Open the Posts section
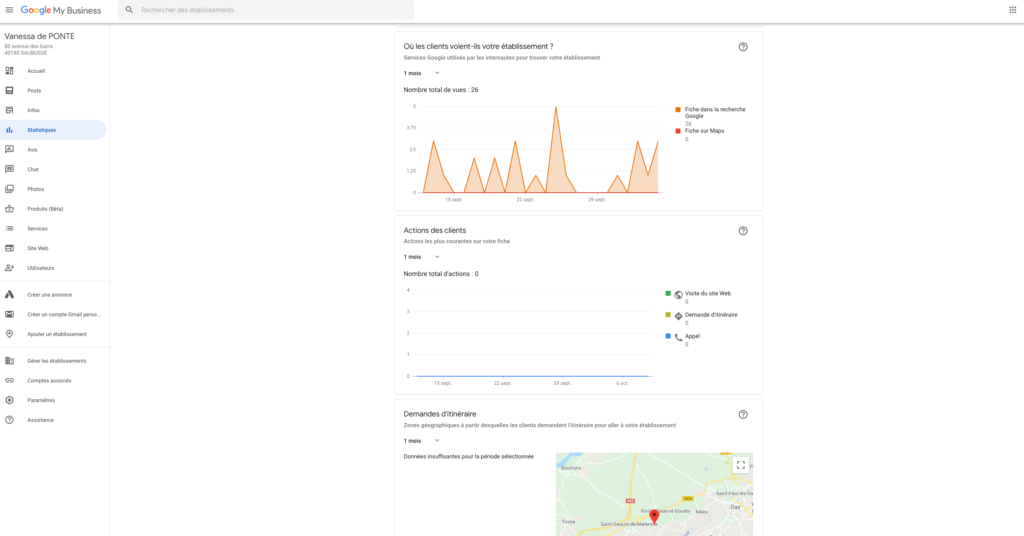This screenshot has width=1024, height=536. click(x=34, y=91)
